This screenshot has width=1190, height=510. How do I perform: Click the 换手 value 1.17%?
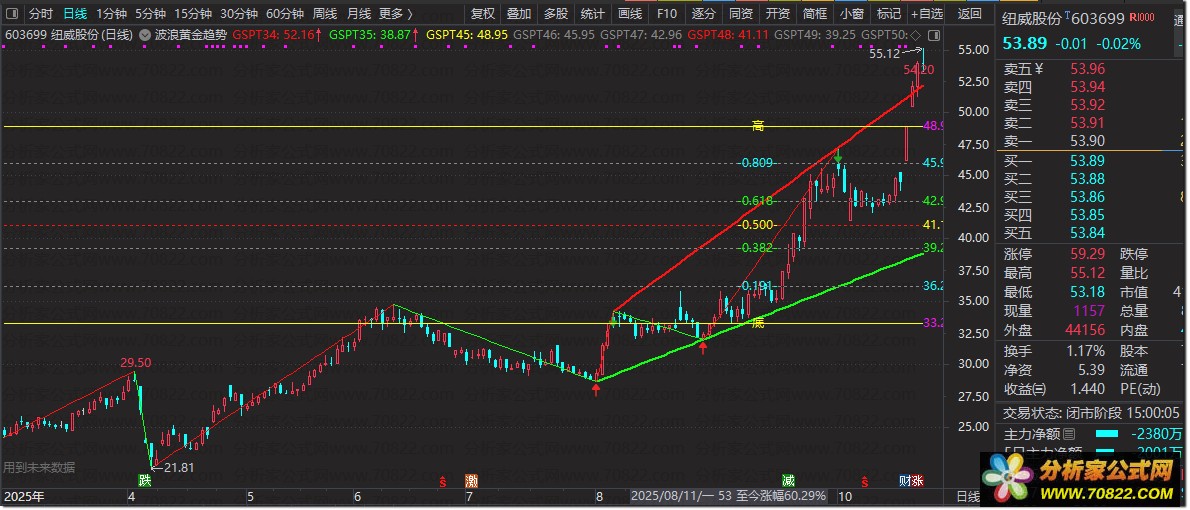[x=1084, y=351]
